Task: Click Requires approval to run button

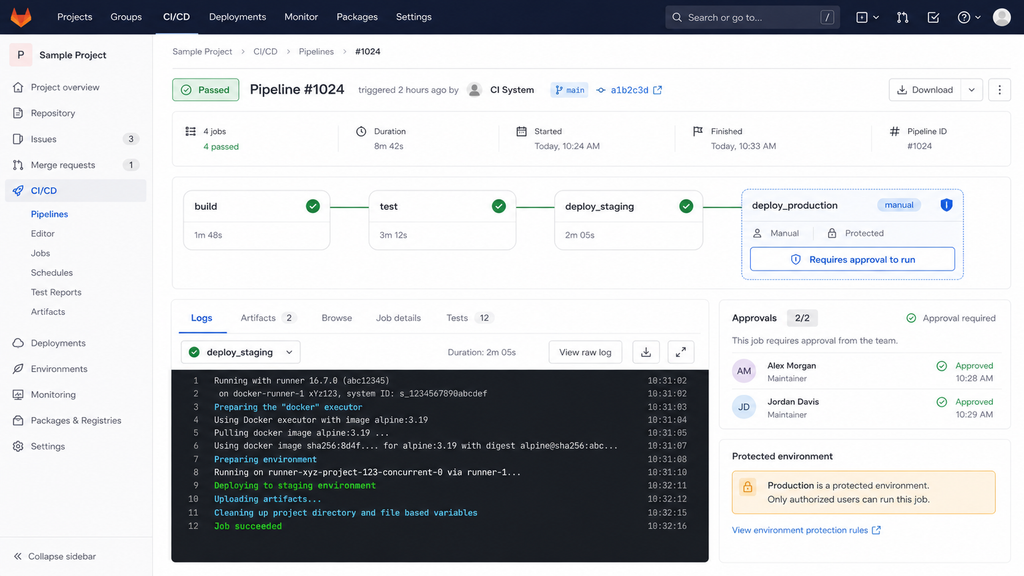Action: 852,259
